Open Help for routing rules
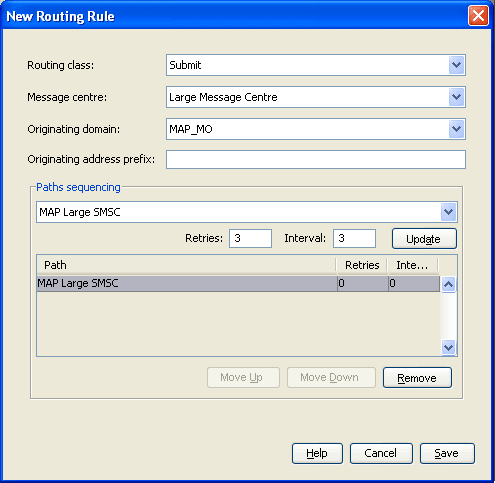Viewport: 495px width, 483px height. [x=317, y=453]
